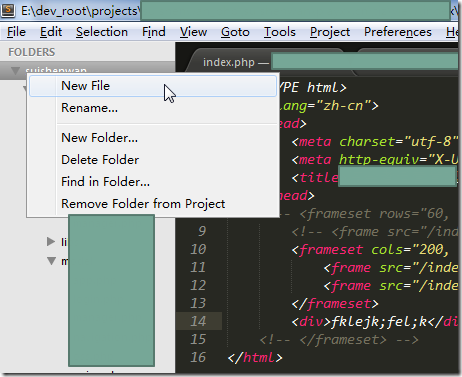Screen dimensions: 462x377
Task: Open the Goto menu
Action: (x=235, y=32)
